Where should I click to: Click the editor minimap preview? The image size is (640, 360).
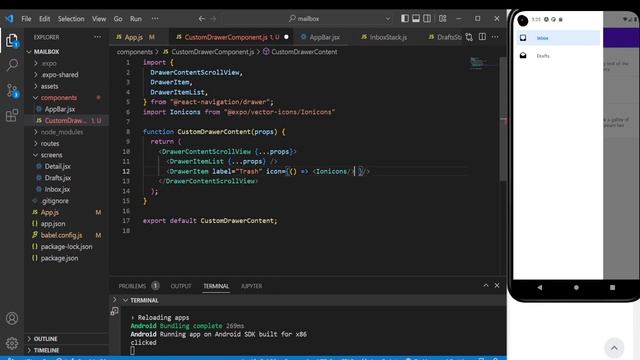pyautogui.click(x=482, y=64)
